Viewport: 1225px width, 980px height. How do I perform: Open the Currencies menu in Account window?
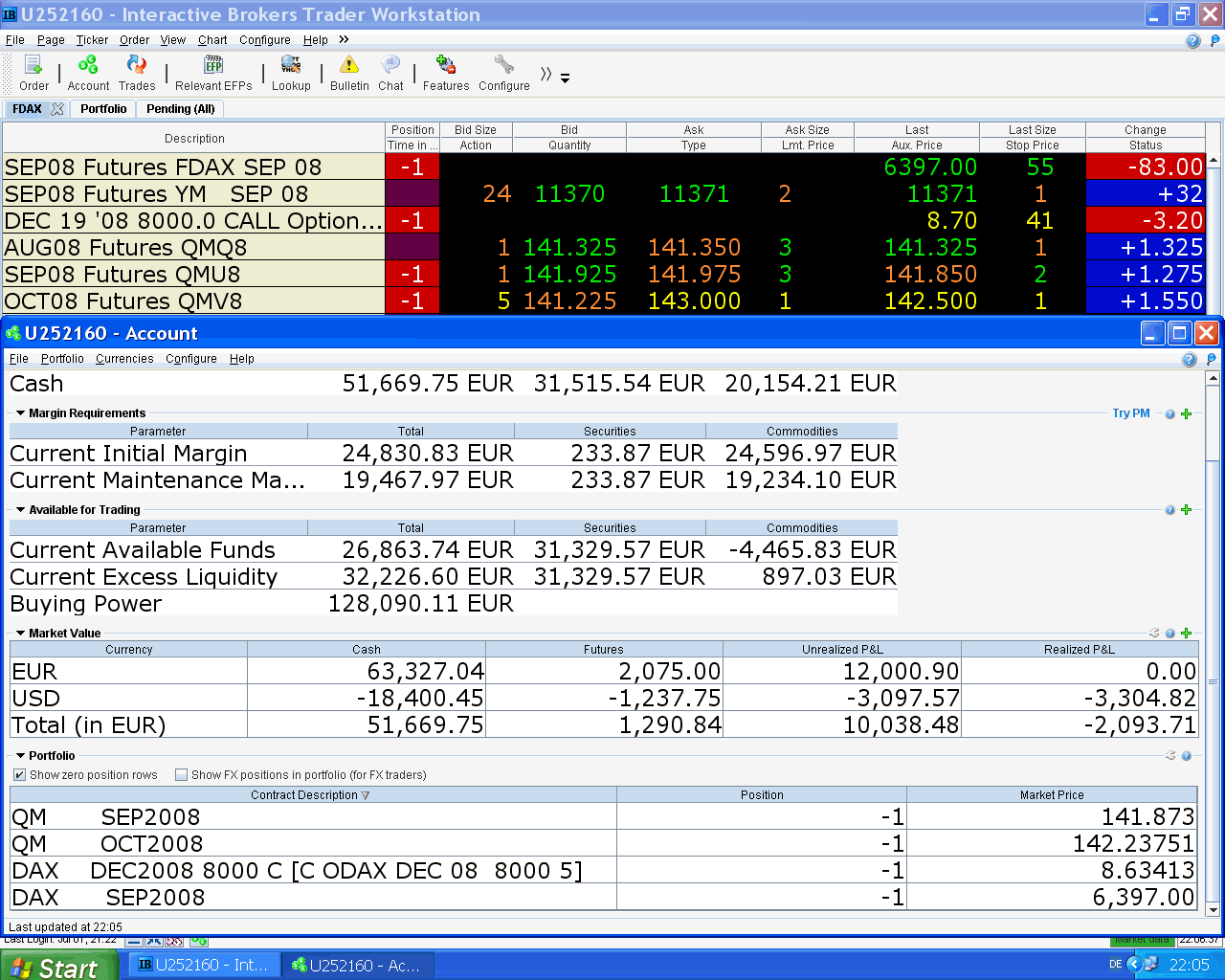coord(124,359)
